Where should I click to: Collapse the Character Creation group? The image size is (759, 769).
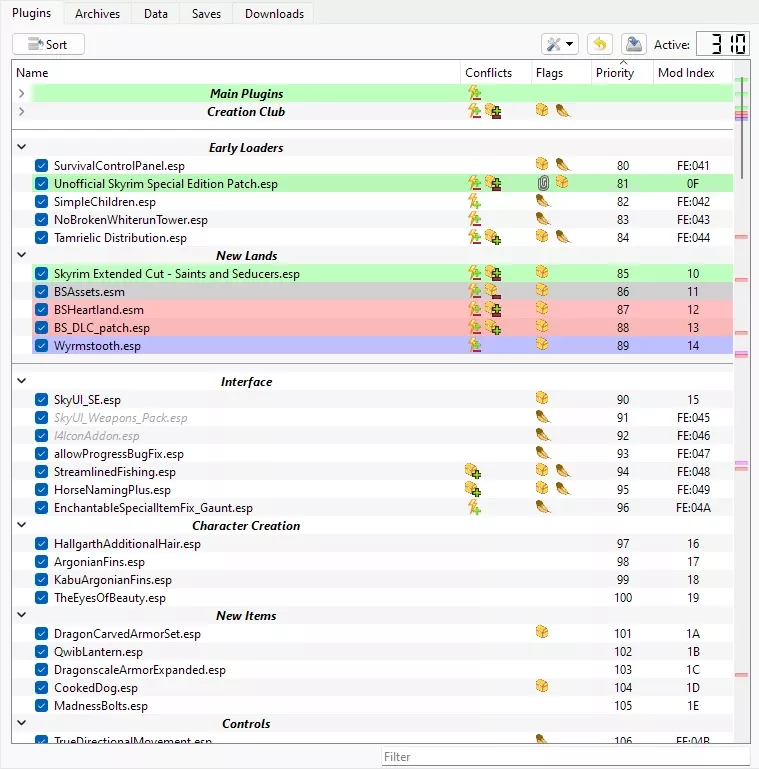click(x=22, y=525)
